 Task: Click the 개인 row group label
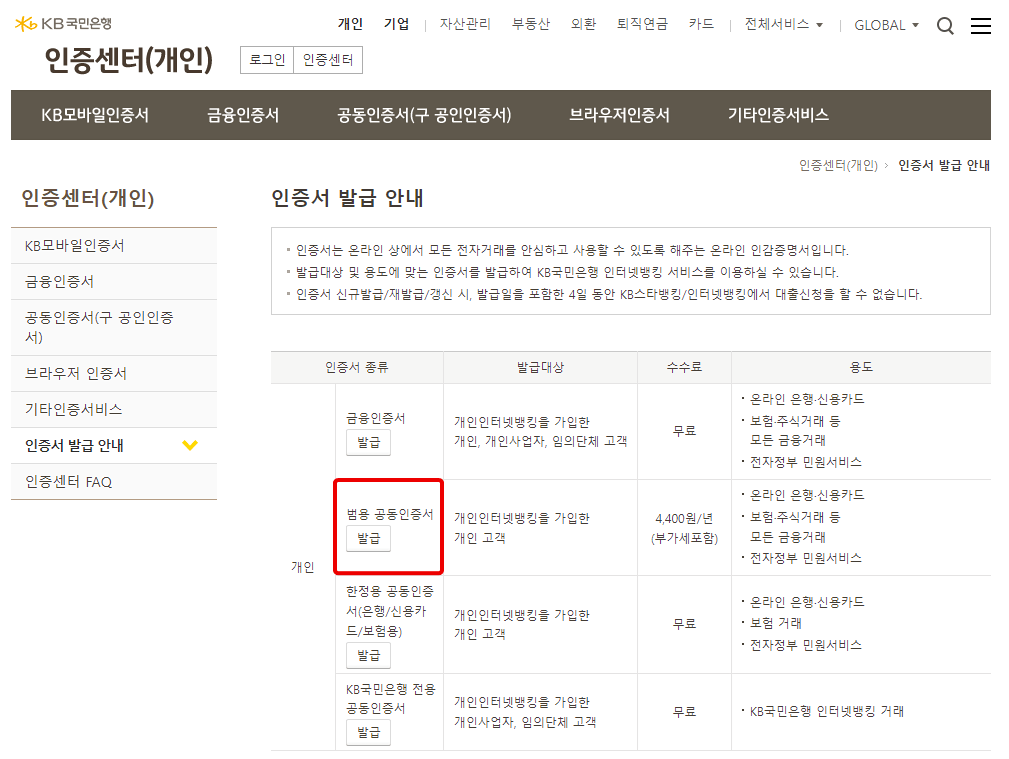point(302,567)
